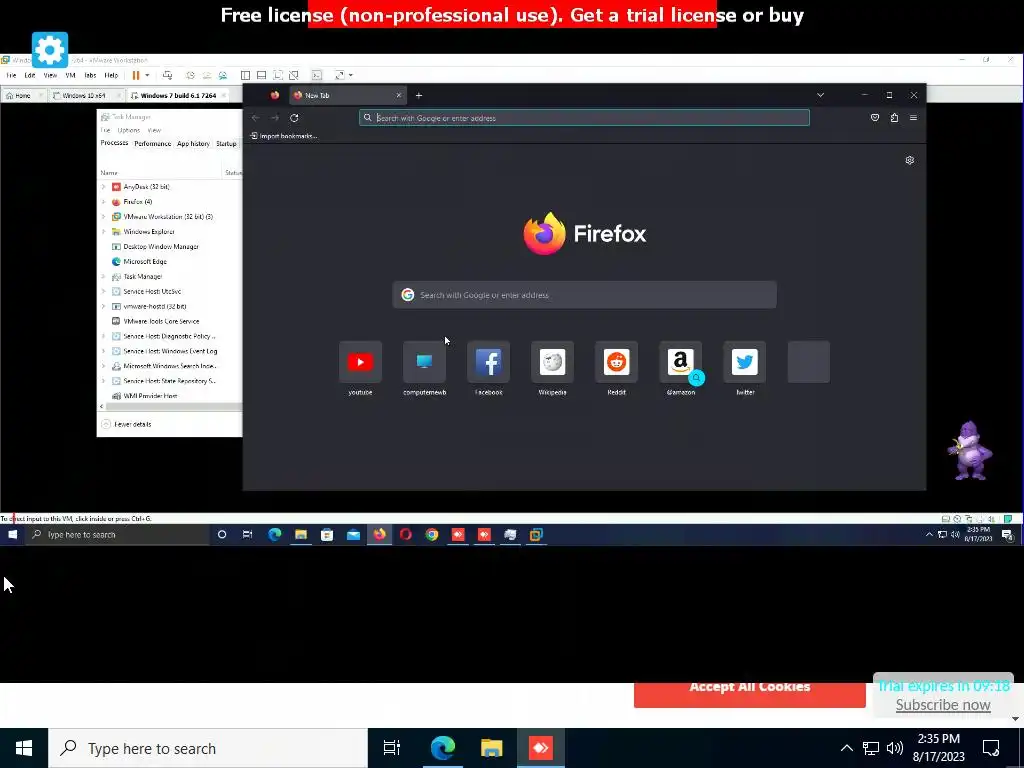This screenshot has width=1024, height=768.
Task: Expand the Firefox (4) process group
Action: point(103,202)
